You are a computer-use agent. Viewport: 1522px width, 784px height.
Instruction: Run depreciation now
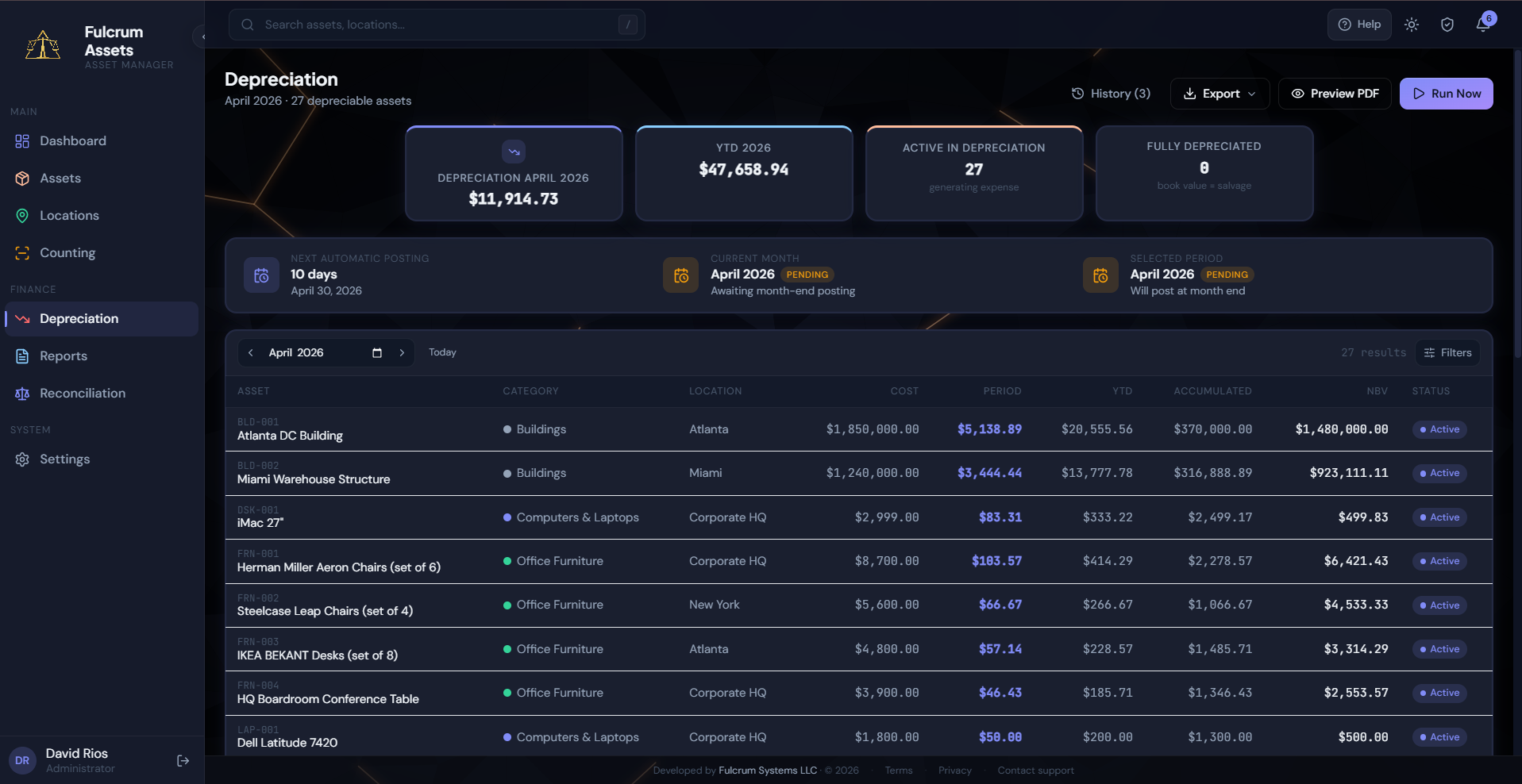pos(1446,93)
